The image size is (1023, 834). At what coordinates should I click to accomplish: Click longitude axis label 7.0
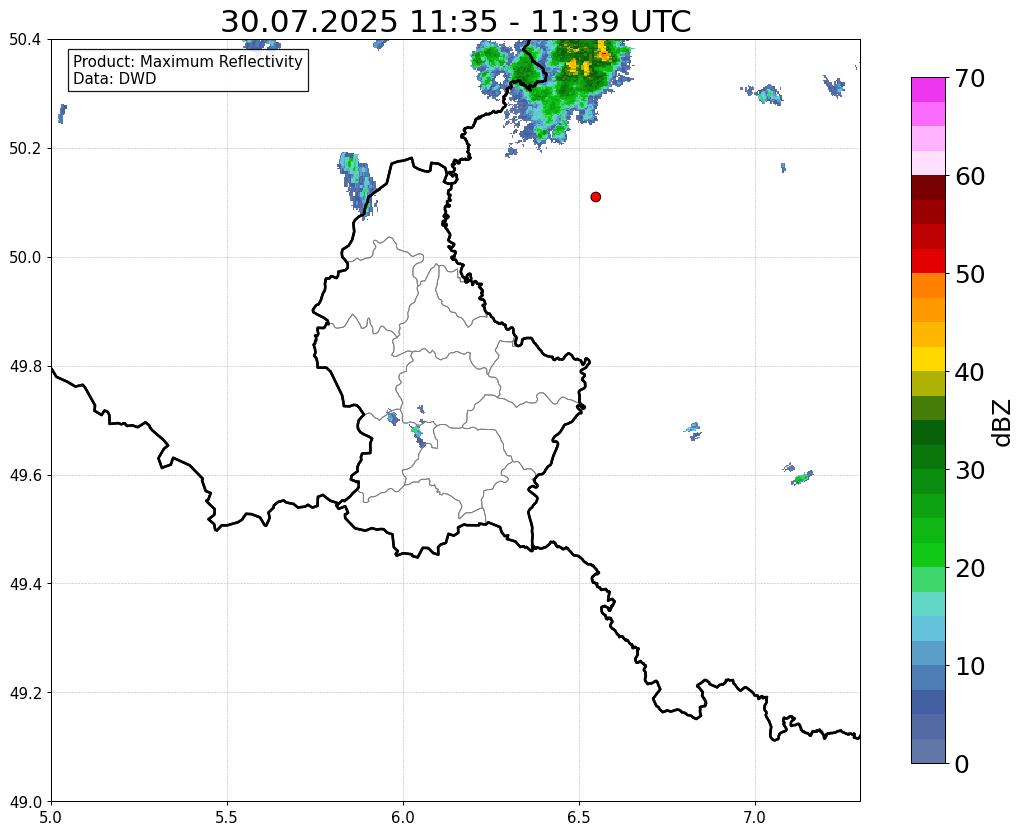point(755,818)
